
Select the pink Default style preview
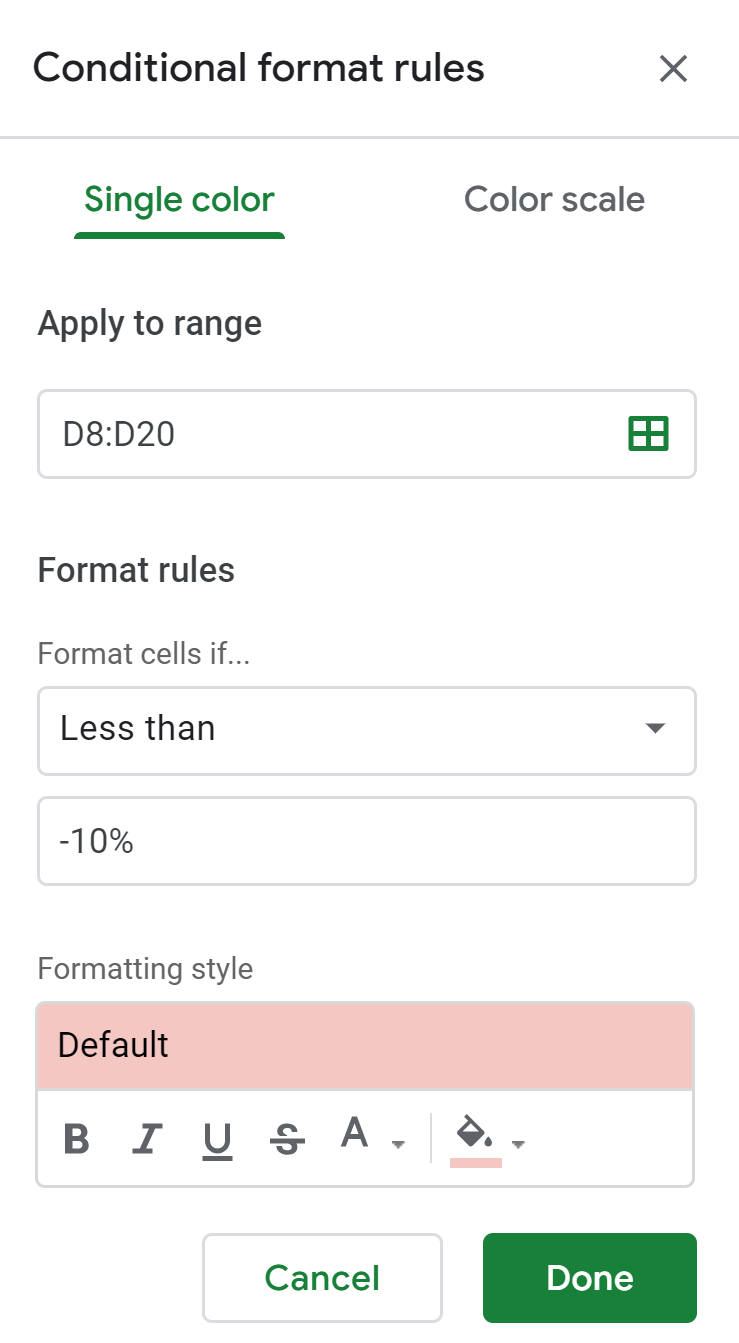coord(365,1045)
